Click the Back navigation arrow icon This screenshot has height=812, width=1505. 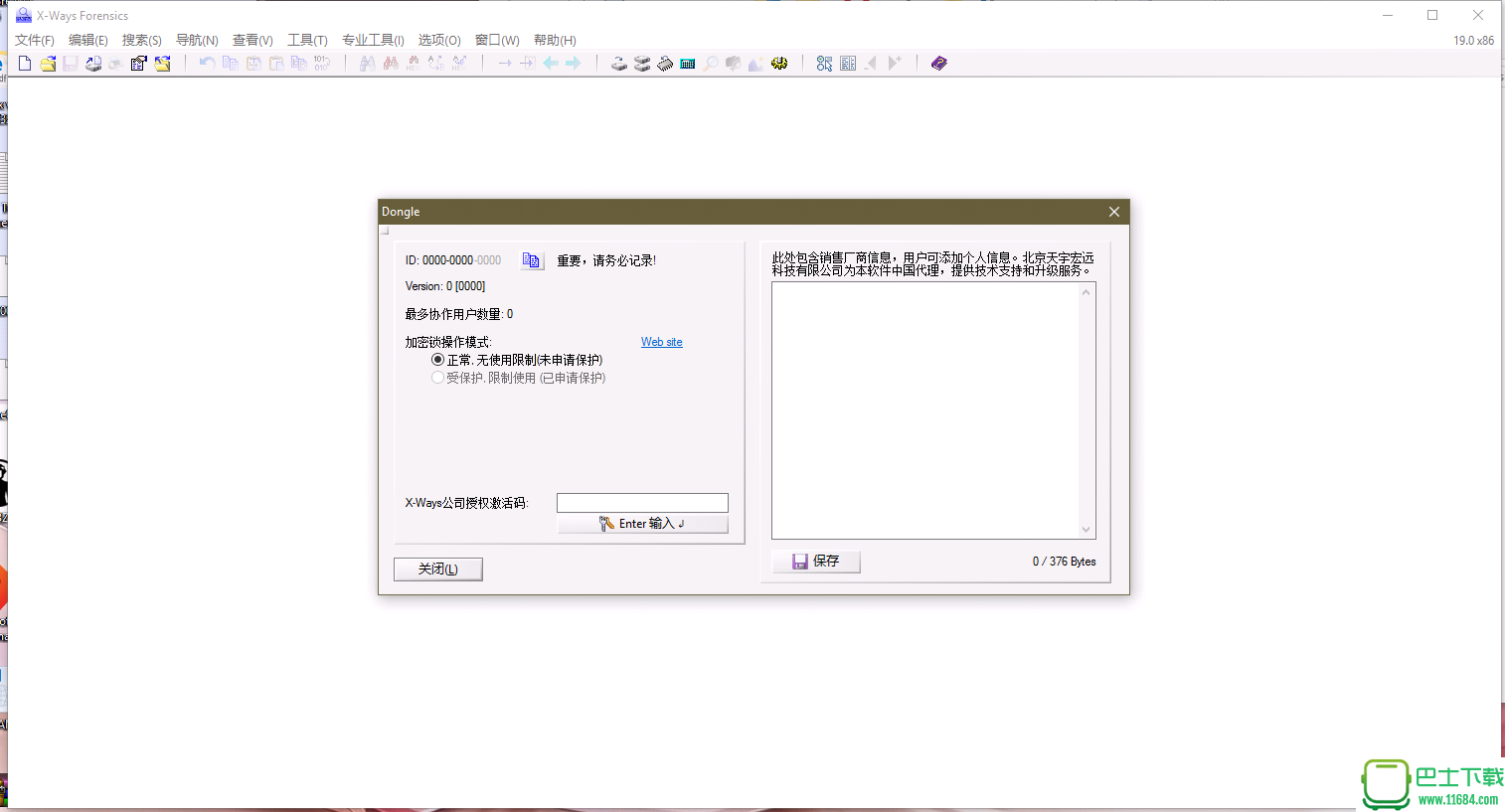(551, 63)
